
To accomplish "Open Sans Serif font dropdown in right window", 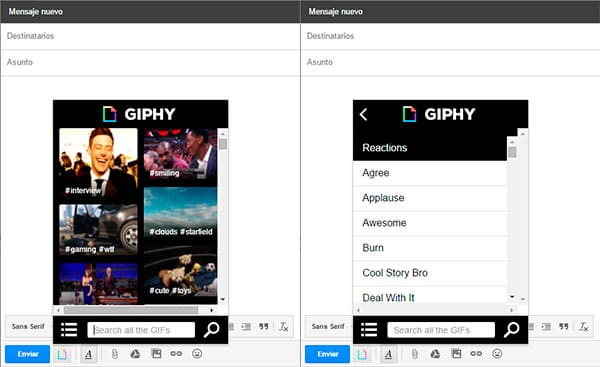I will point(328,326).
